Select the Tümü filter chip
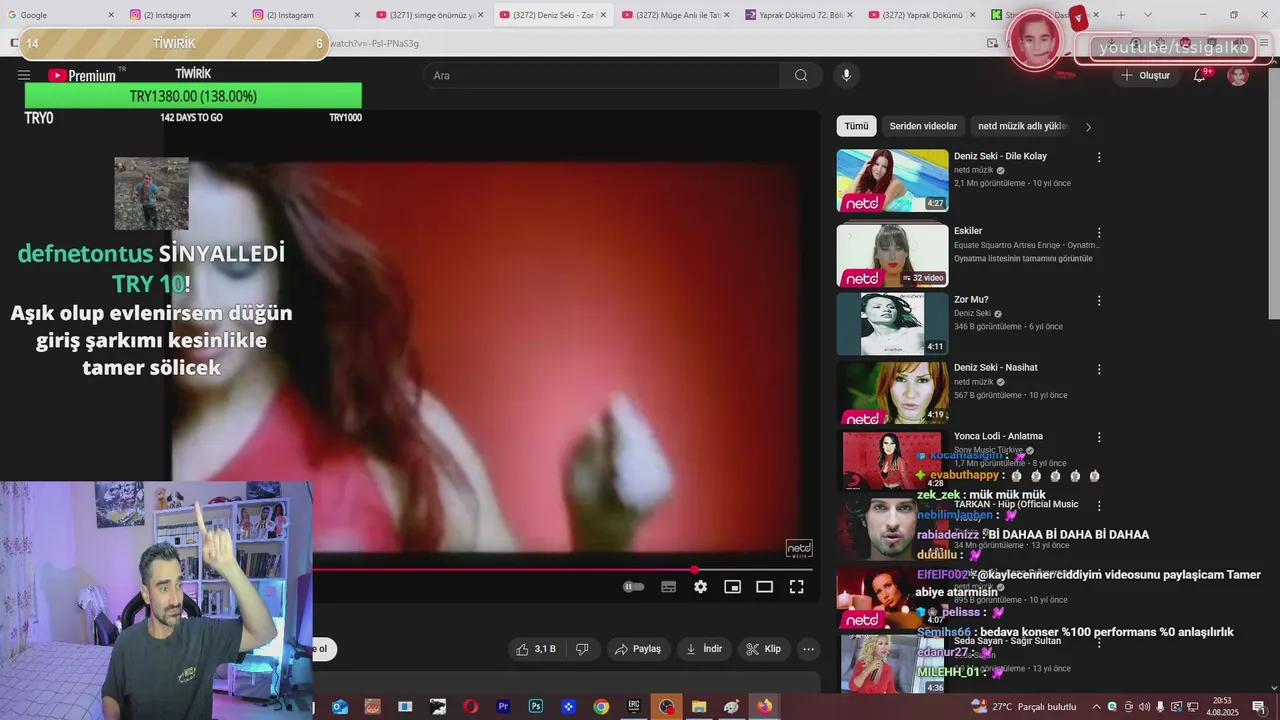This screenshot has width=1280, height=720. point(856,126)
